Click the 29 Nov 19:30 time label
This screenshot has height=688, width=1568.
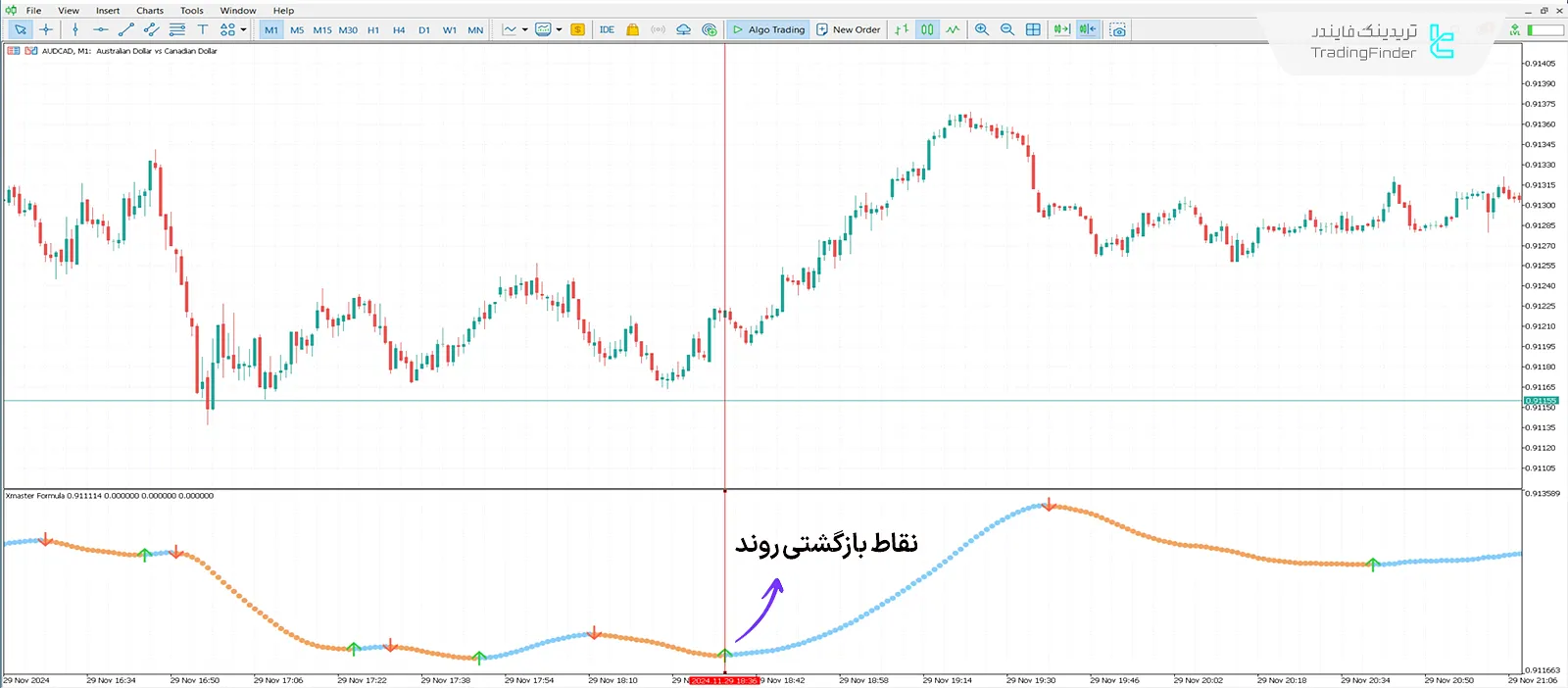[x=1031, y=680]
